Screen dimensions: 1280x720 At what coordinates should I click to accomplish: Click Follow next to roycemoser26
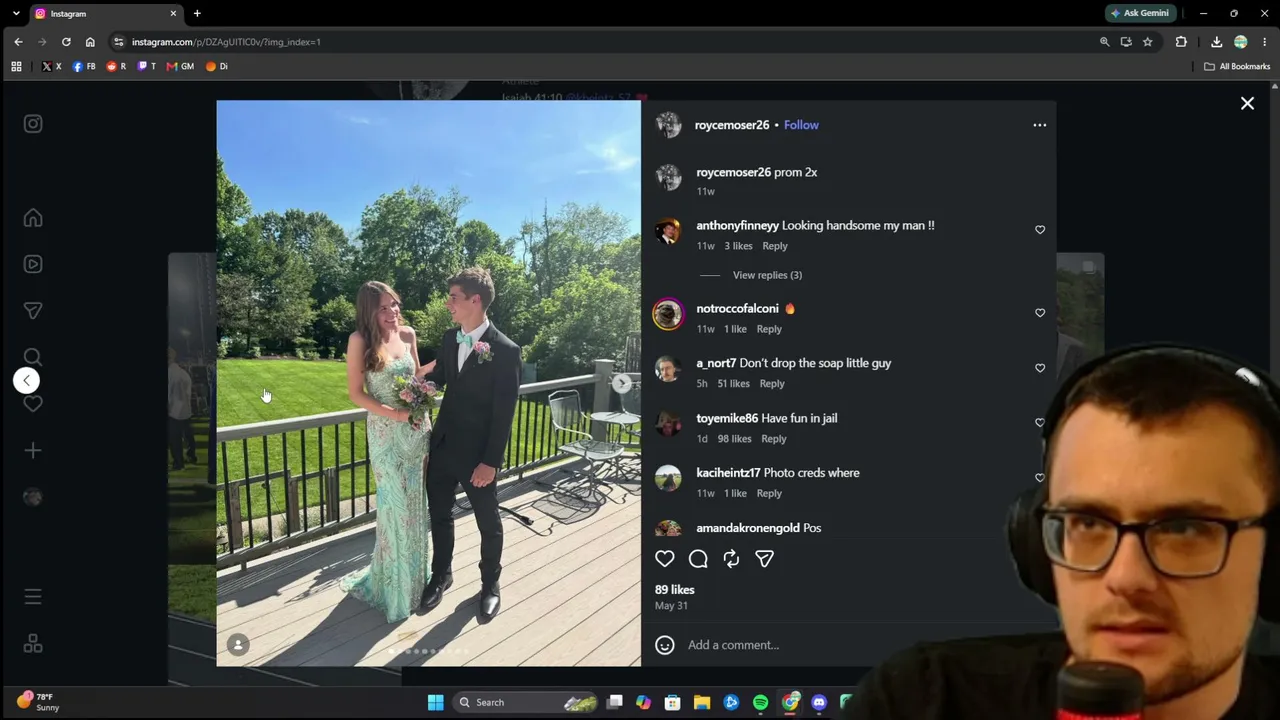(x=801, y=125)
